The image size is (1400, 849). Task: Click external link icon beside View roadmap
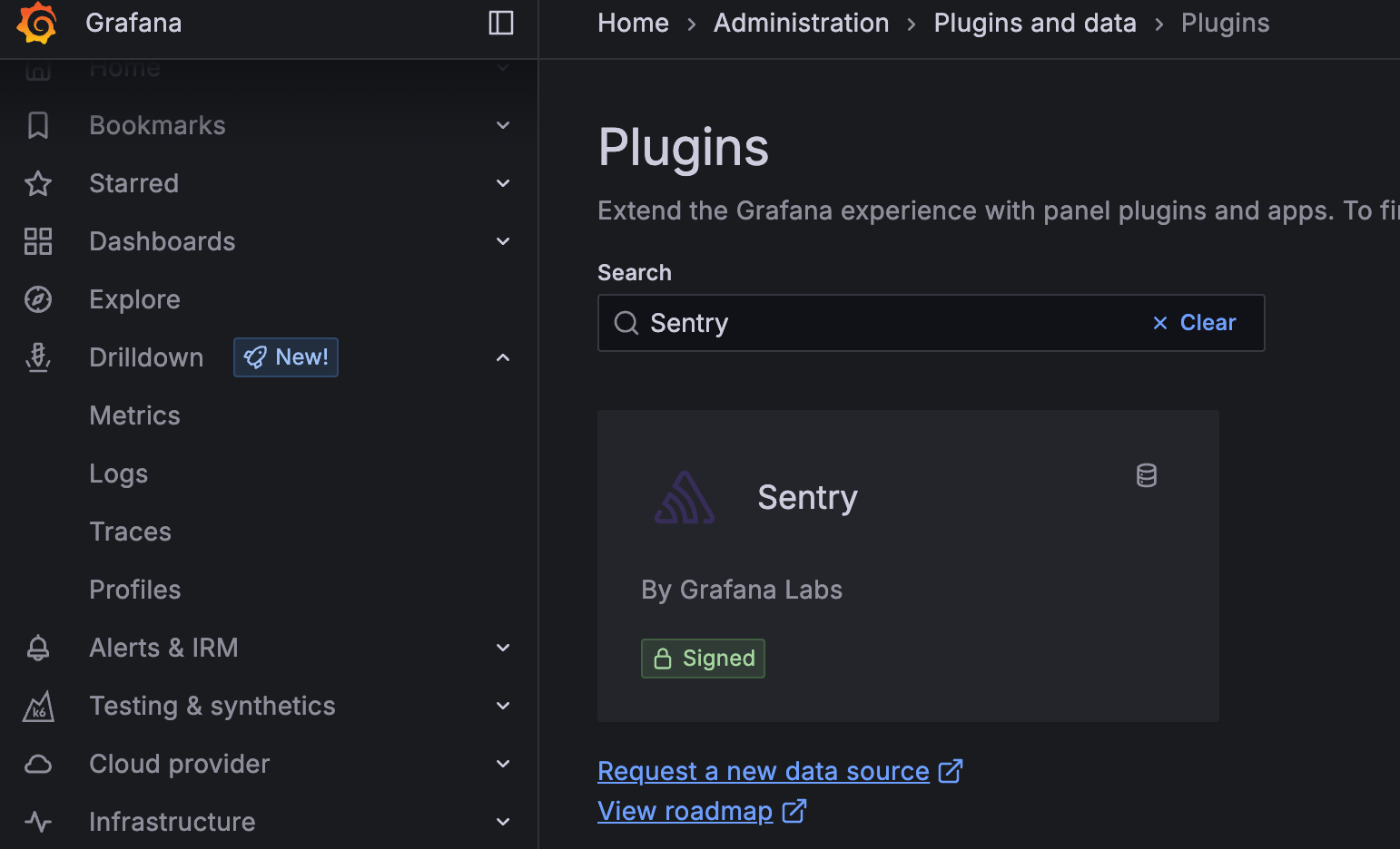click(x=794, y=811)
